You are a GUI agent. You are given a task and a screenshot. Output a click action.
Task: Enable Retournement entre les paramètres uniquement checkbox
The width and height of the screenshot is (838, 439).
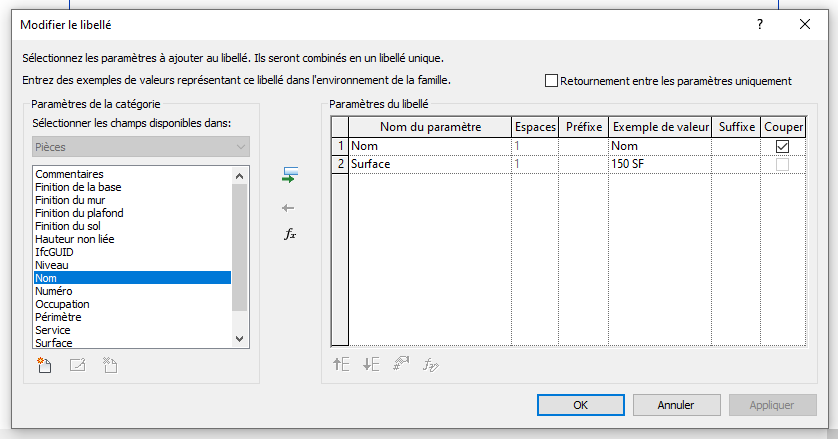pyautogui.click(x=551, y=81)
